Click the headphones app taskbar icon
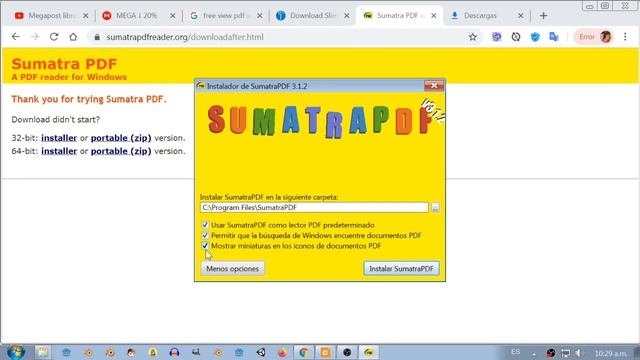The width and height of the screenshot is (640, 360). 174,352
